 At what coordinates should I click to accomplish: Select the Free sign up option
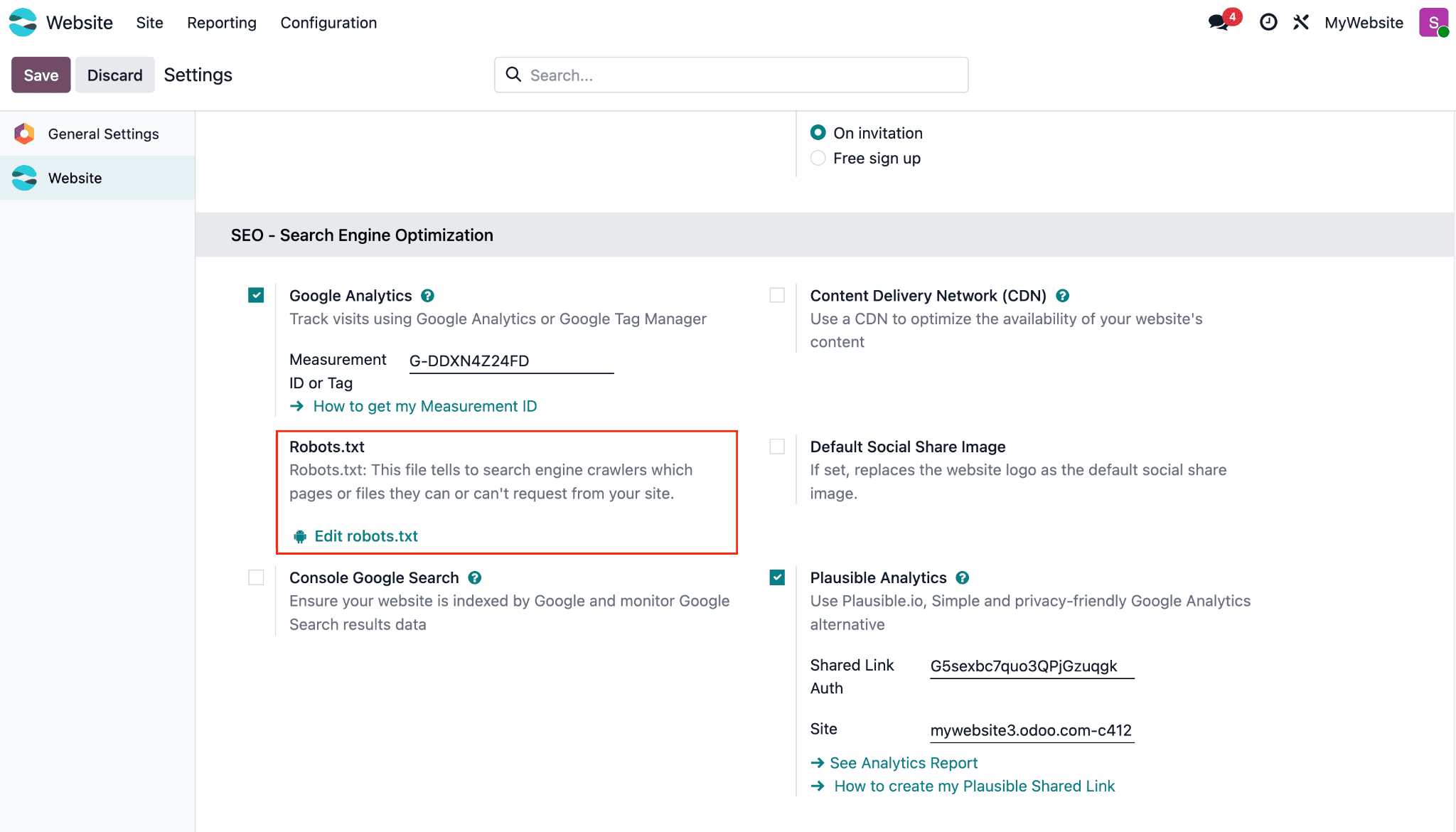[x=818, y=158]
